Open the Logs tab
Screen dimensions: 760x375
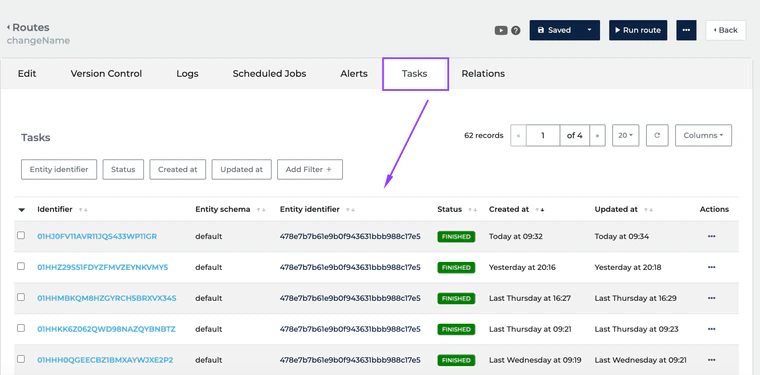pos(187,74)
